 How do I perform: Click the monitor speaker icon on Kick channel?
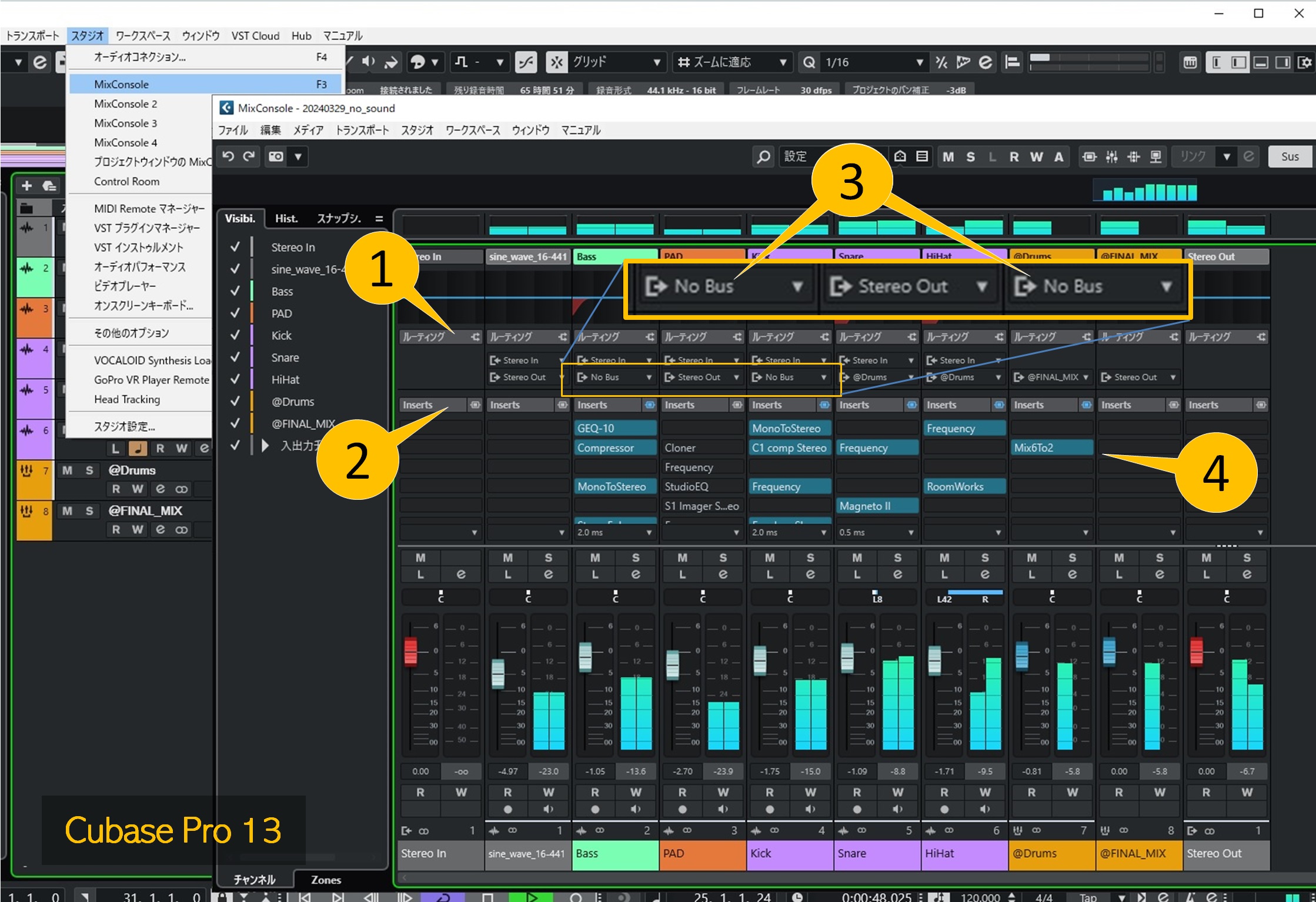(x=810, y=809)
